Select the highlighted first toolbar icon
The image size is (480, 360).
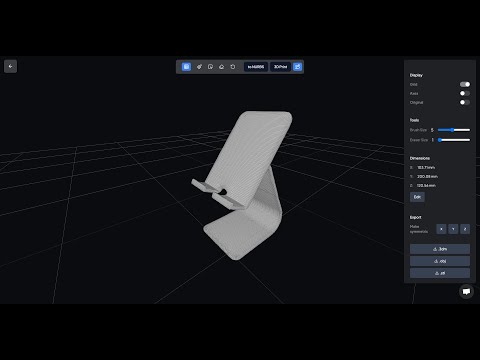(x=186, y=67)
